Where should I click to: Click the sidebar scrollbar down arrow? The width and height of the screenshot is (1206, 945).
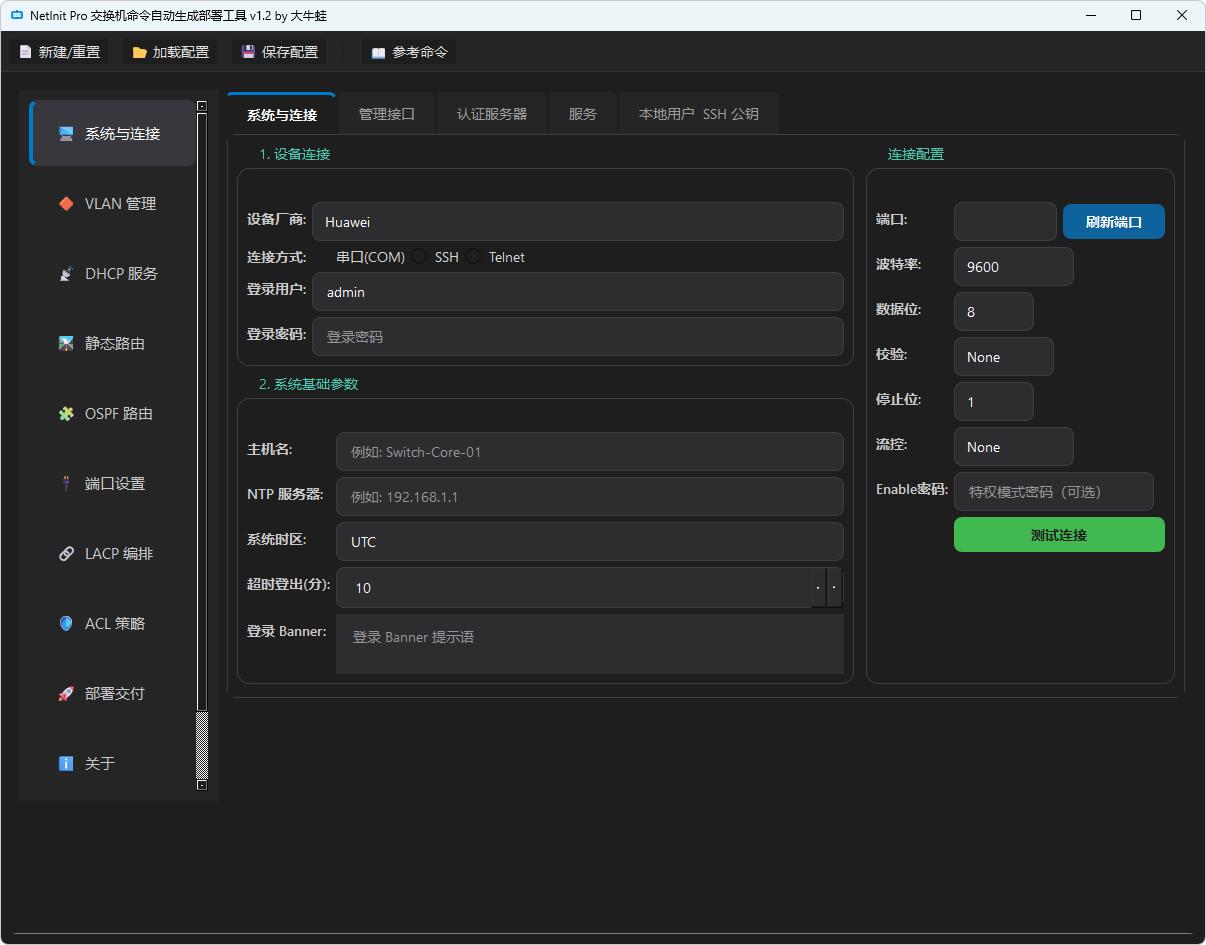[x=202, y=786]
